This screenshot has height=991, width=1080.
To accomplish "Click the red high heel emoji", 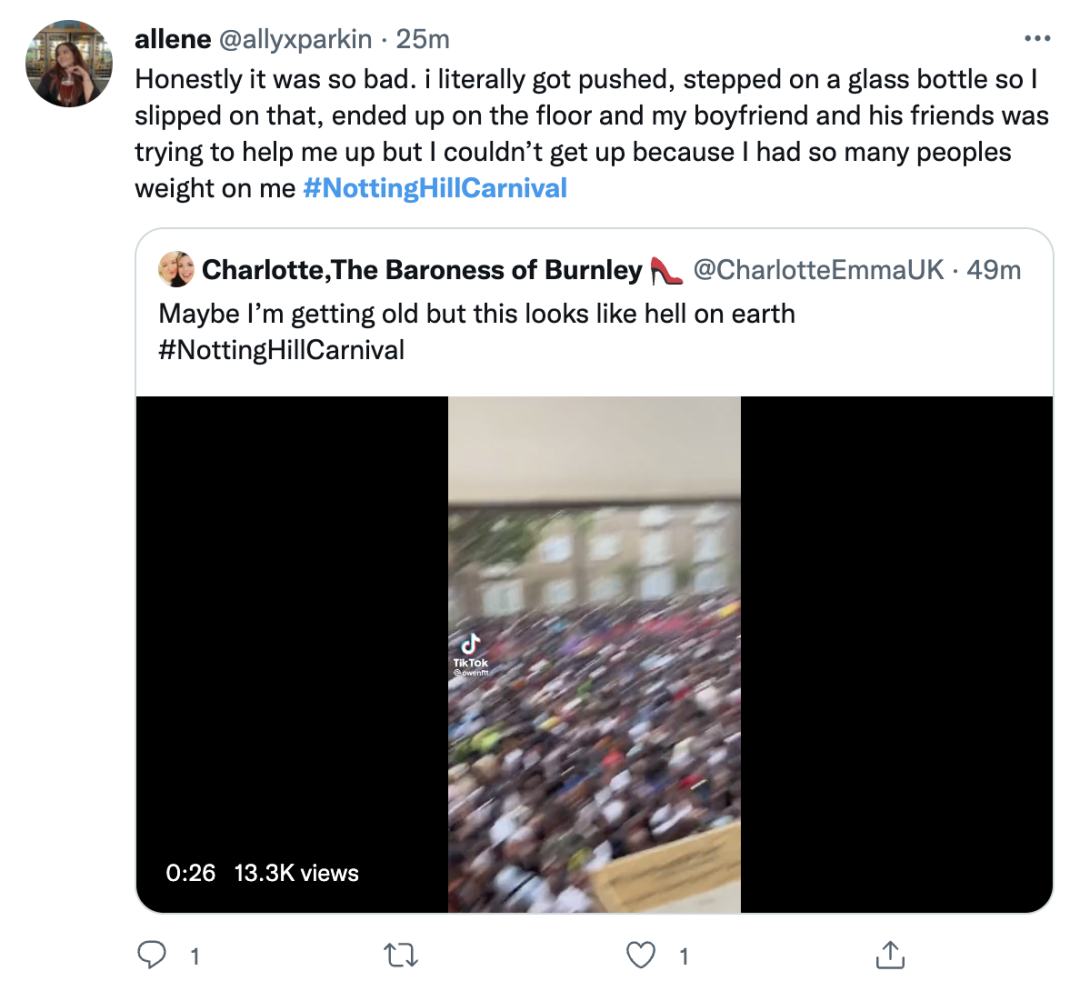I will pos(666,270).
